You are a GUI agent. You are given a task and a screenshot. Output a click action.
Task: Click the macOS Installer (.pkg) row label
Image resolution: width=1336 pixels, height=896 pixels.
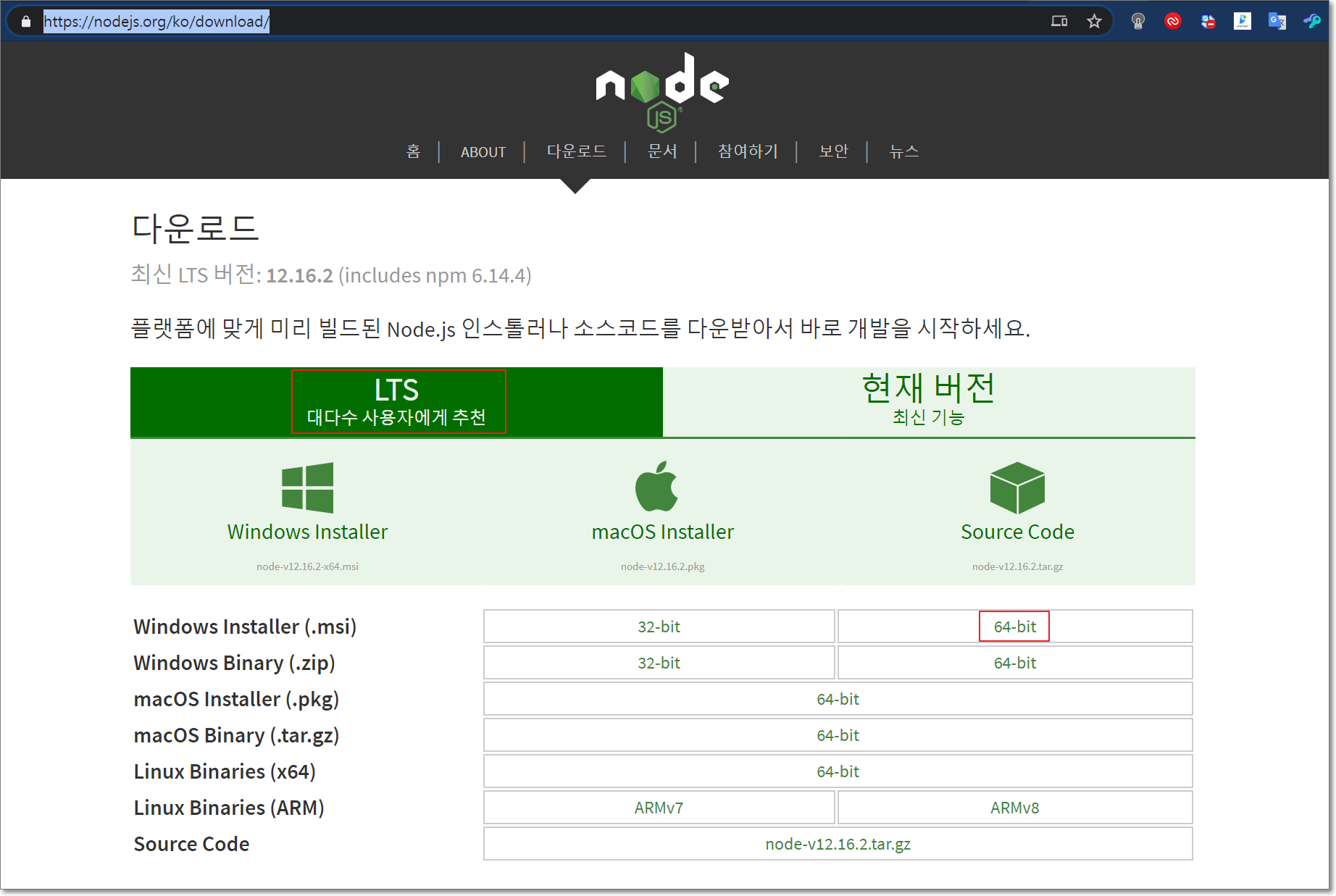coord(236,699)
